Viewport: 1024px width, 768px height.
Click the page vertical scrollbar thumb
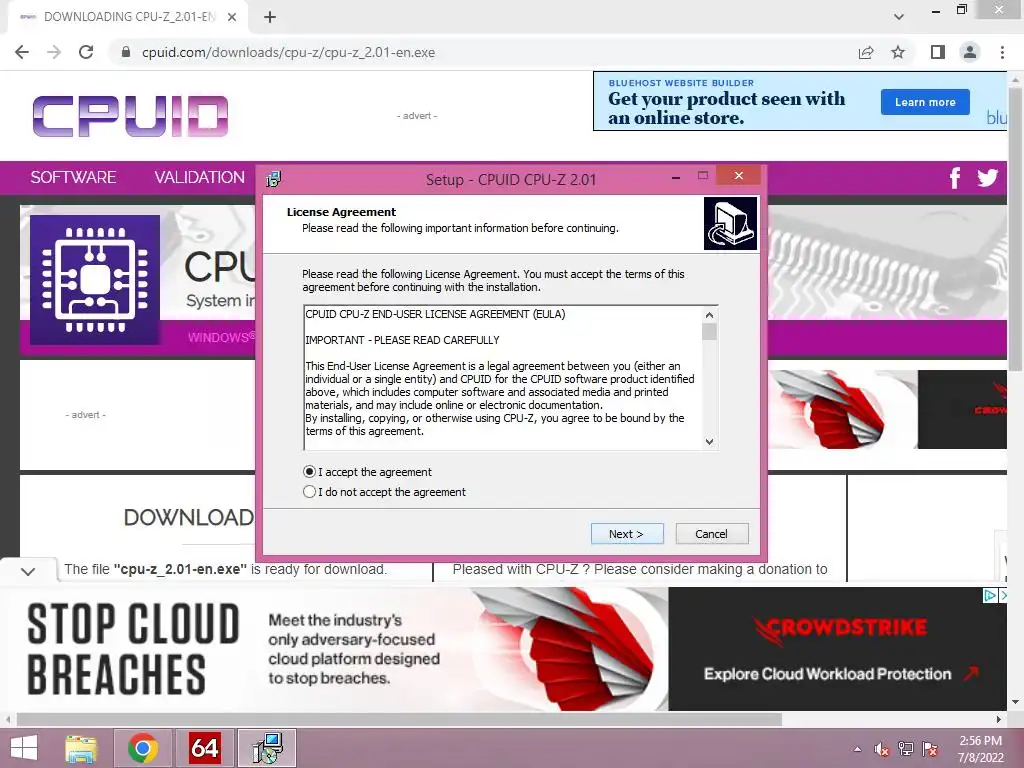click(1015, 229)
